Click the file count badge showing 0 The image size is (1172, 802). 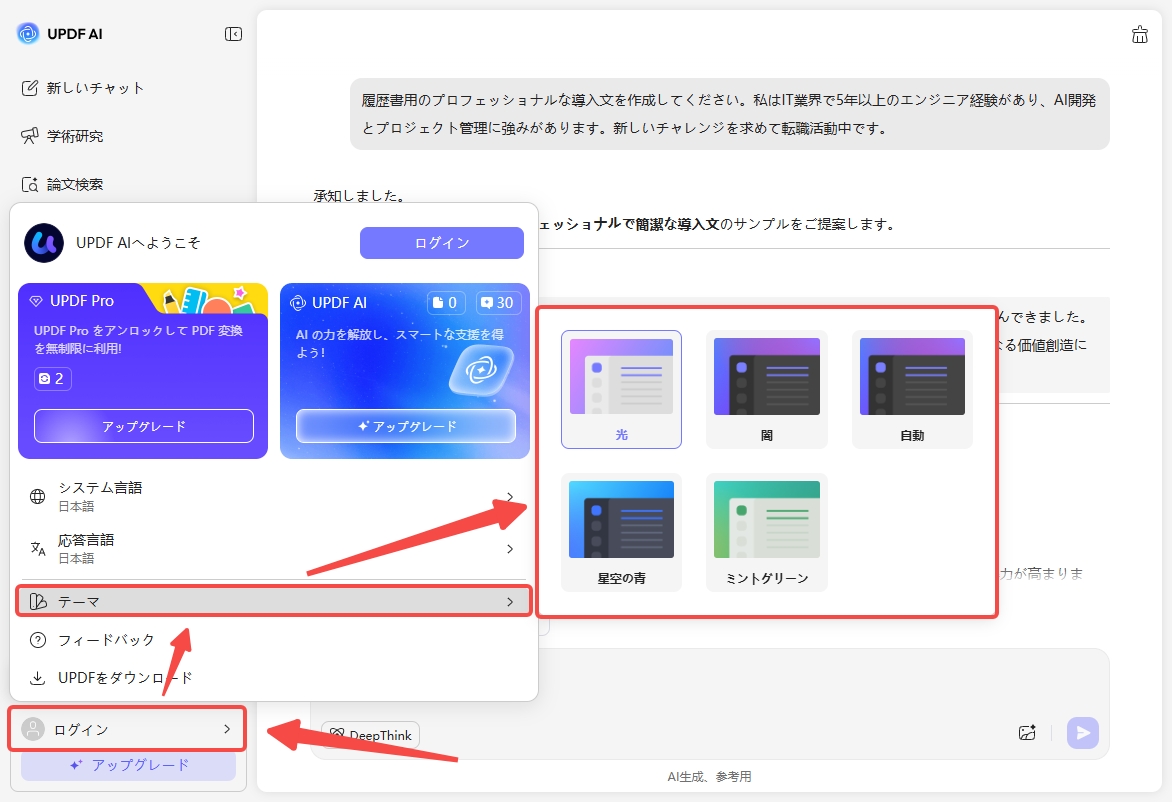[445, 303]
